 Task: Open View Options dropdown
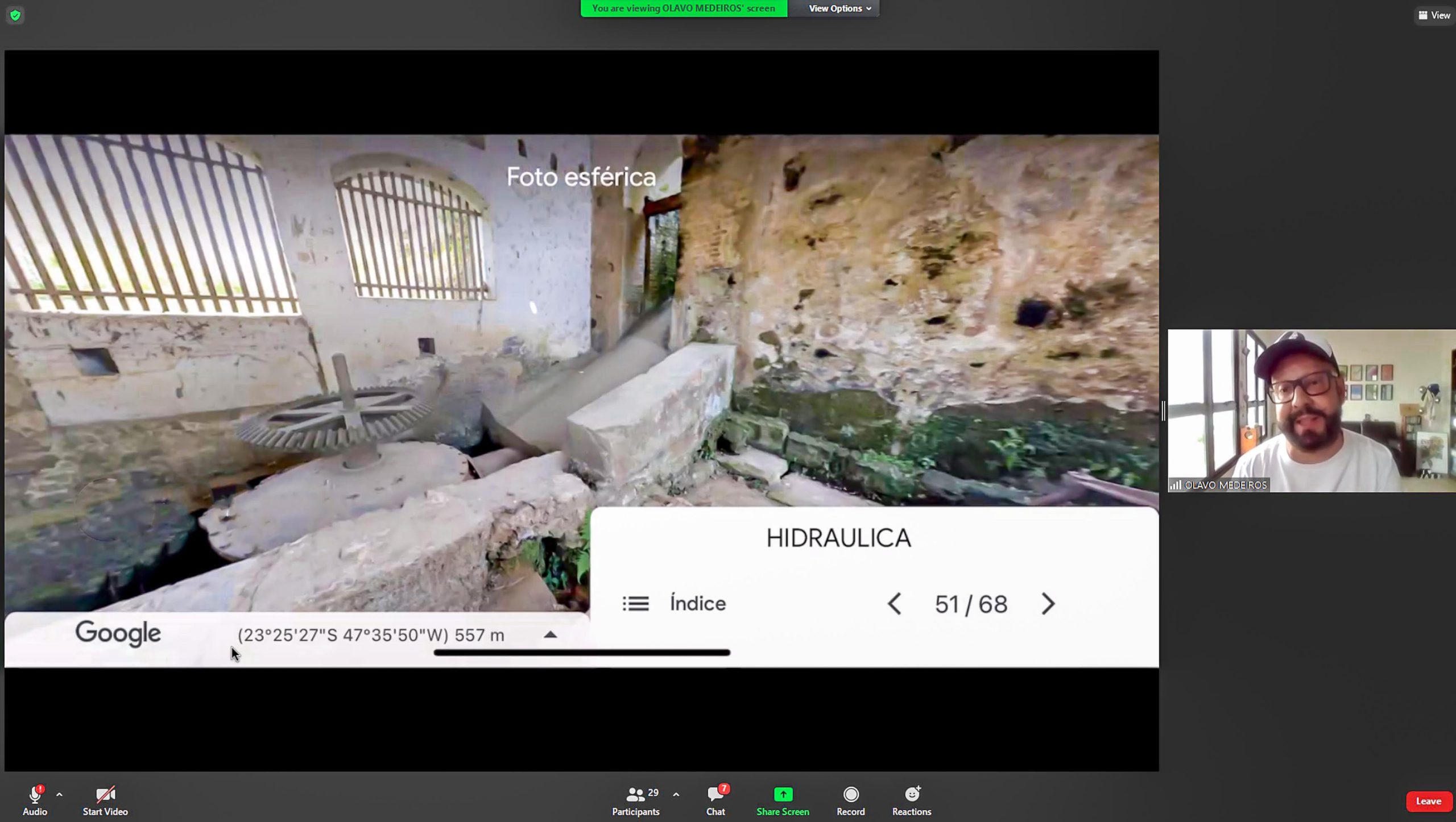click(x=839, y=9)
